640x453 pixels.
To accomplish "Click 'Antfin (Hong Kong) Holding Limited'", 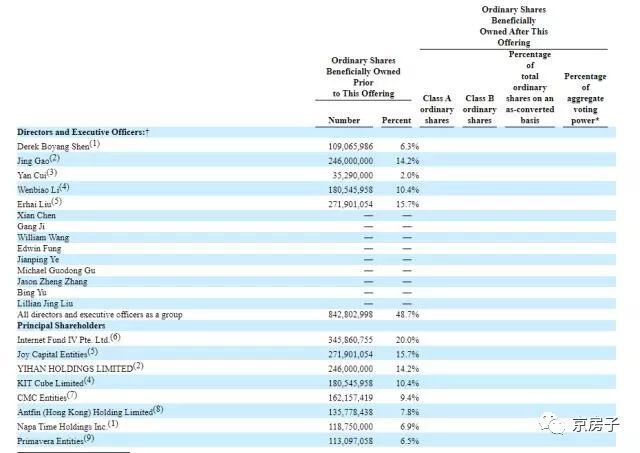I will (x=85, y=412).
